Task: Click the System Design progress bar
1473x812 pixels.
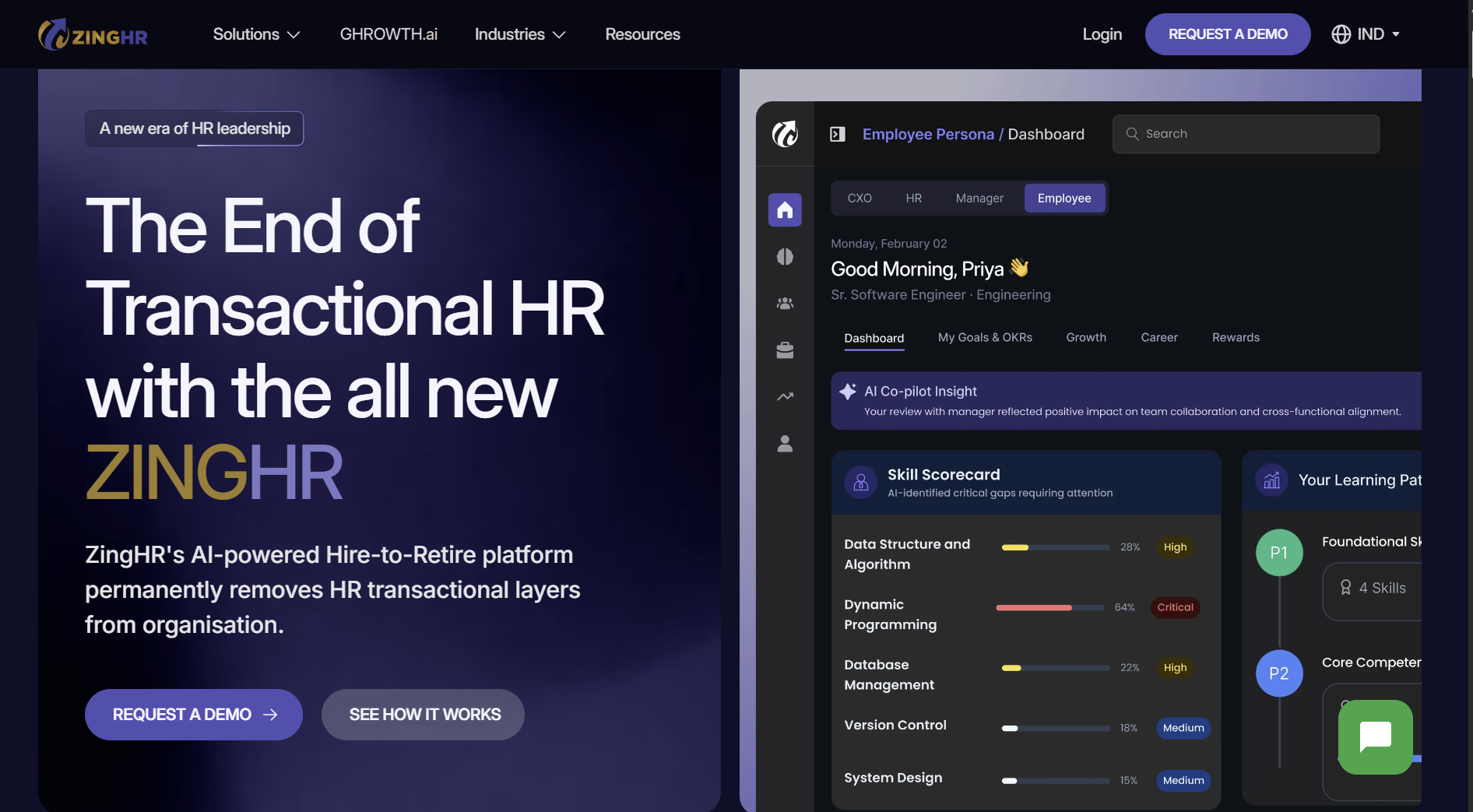Action: coord(1056,781)
